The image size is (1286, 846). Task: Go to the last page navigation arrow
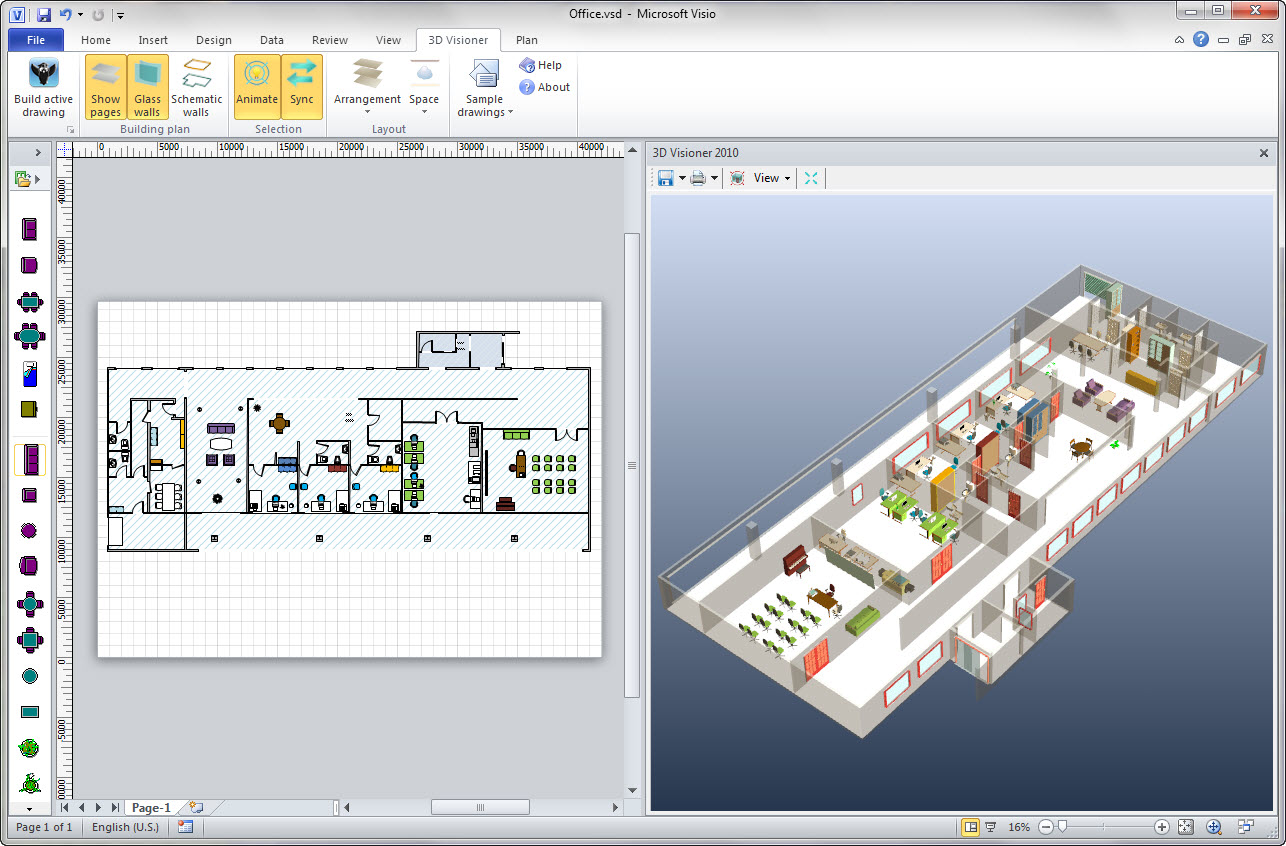115,807
